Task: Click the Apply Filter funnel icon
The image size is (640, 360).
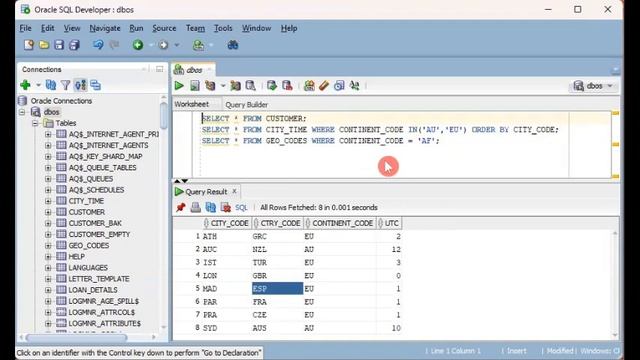Action: tap(65, 85)
